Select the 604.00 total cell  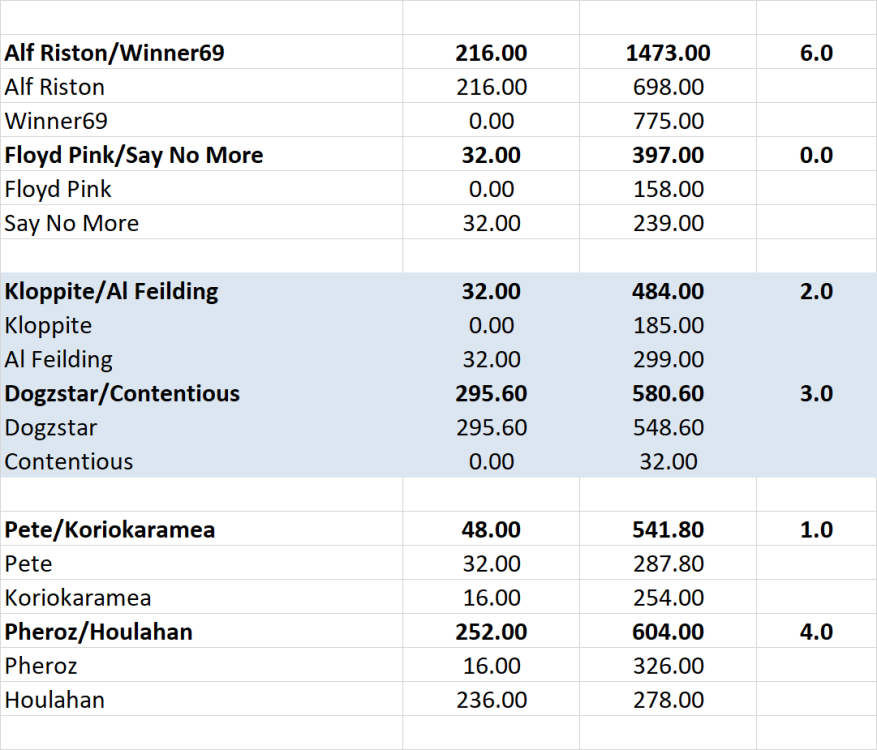668,631
